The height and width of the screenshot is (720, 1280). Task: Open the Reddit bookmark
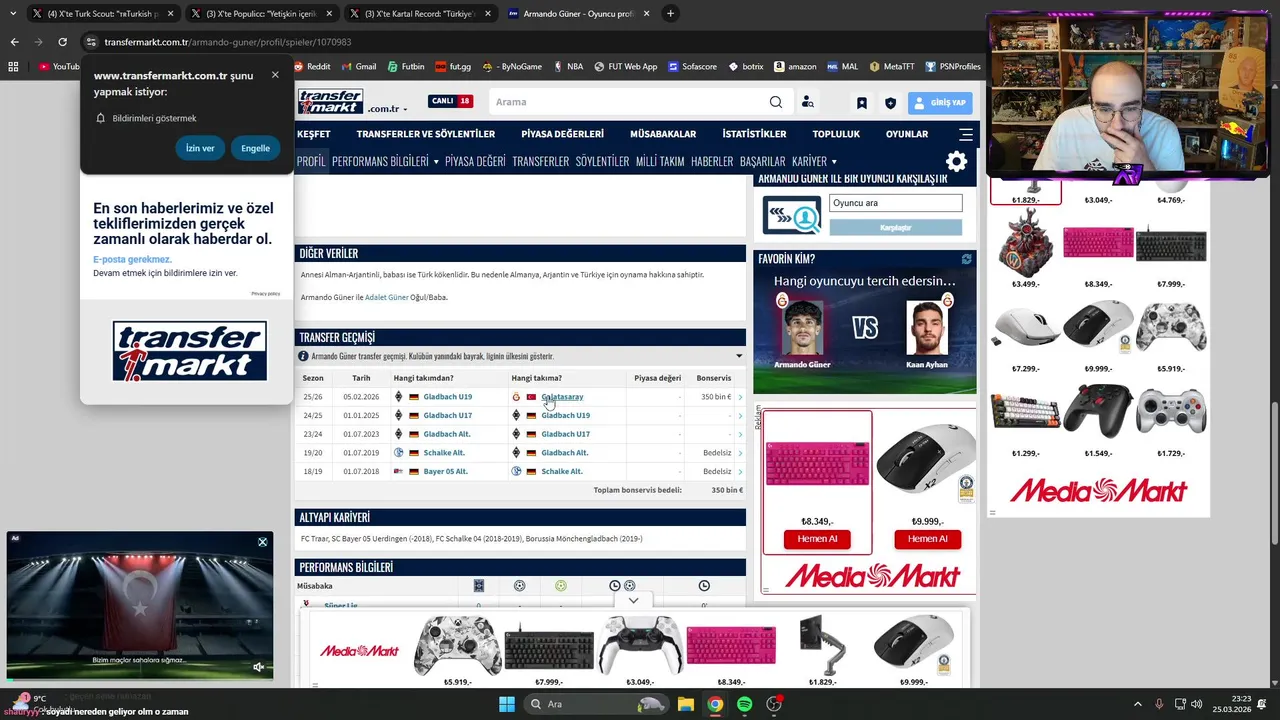311,67
